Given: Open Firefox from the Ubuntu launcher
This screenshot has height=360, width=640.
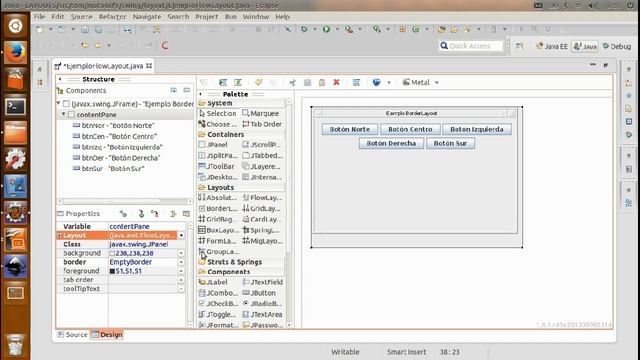Looking at the screenshot, I should pos(16,52).
